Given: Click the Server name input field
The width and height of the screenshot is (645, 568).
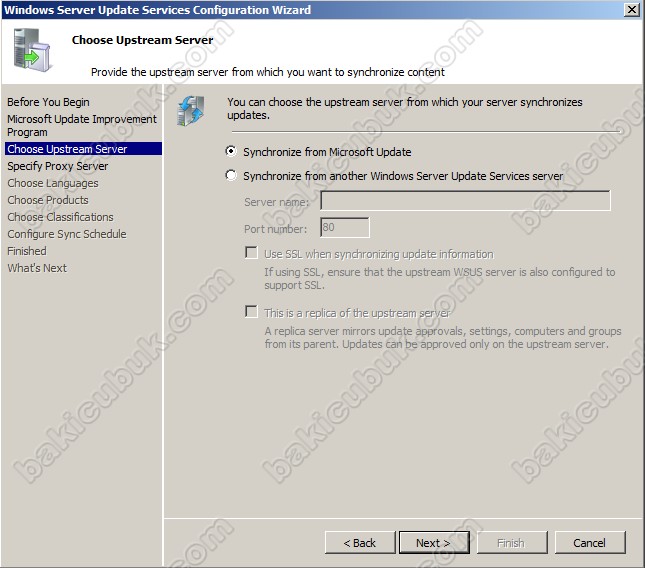Looking at the screenshot, I should pyautogui.click(x=465, y=201).
